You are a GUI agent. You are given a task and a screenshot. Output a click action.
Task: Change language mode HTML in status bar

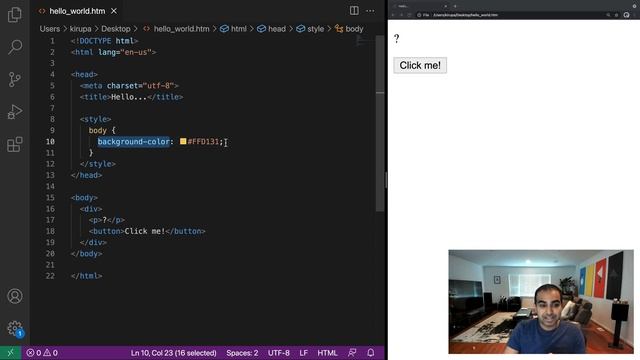(x=327, y=353)
